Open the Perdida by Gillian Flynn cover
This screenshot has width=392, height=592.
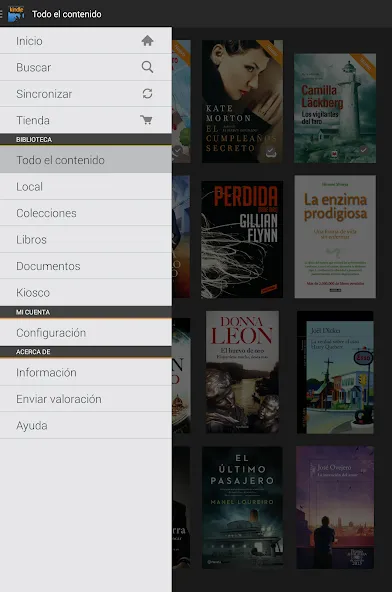point(242,239)
